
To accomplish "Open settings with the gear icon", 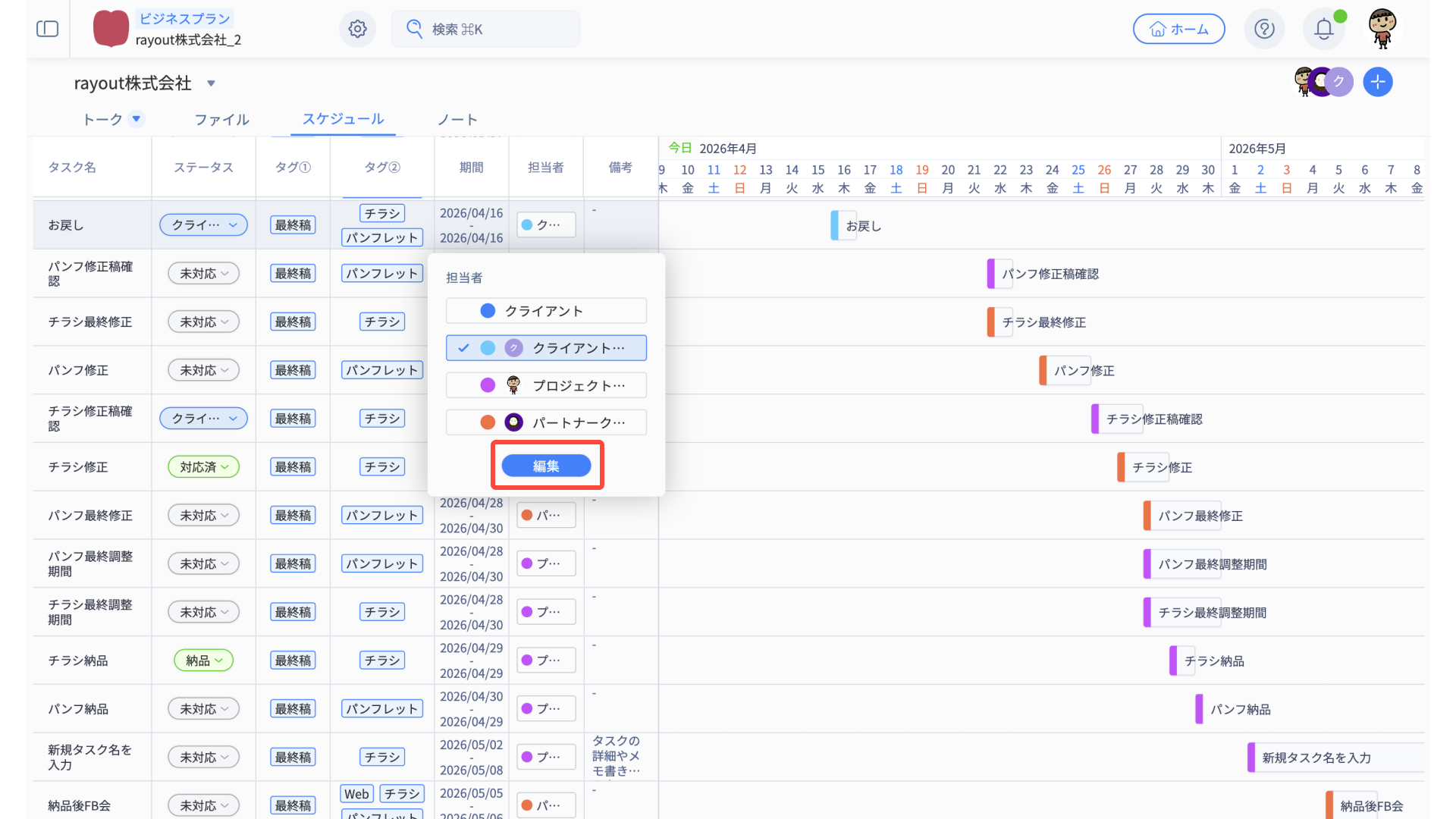I will [x=357, y=29].
